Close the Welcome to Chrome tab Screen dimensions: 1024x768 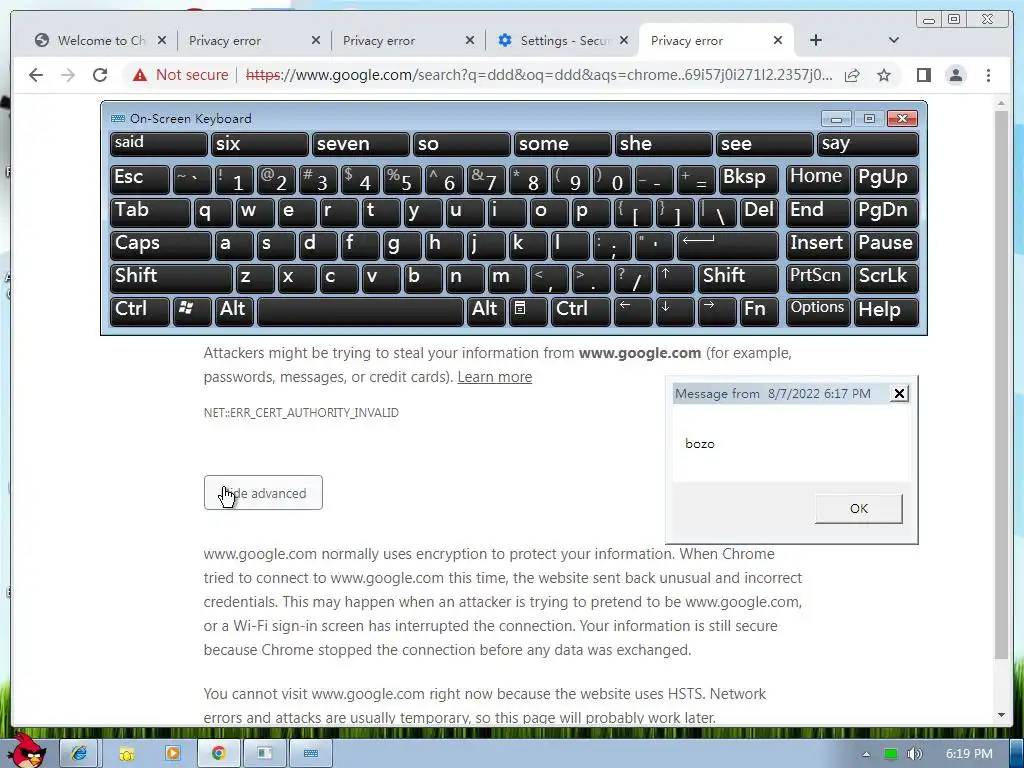pyautogui.click(x=162, y=40)
